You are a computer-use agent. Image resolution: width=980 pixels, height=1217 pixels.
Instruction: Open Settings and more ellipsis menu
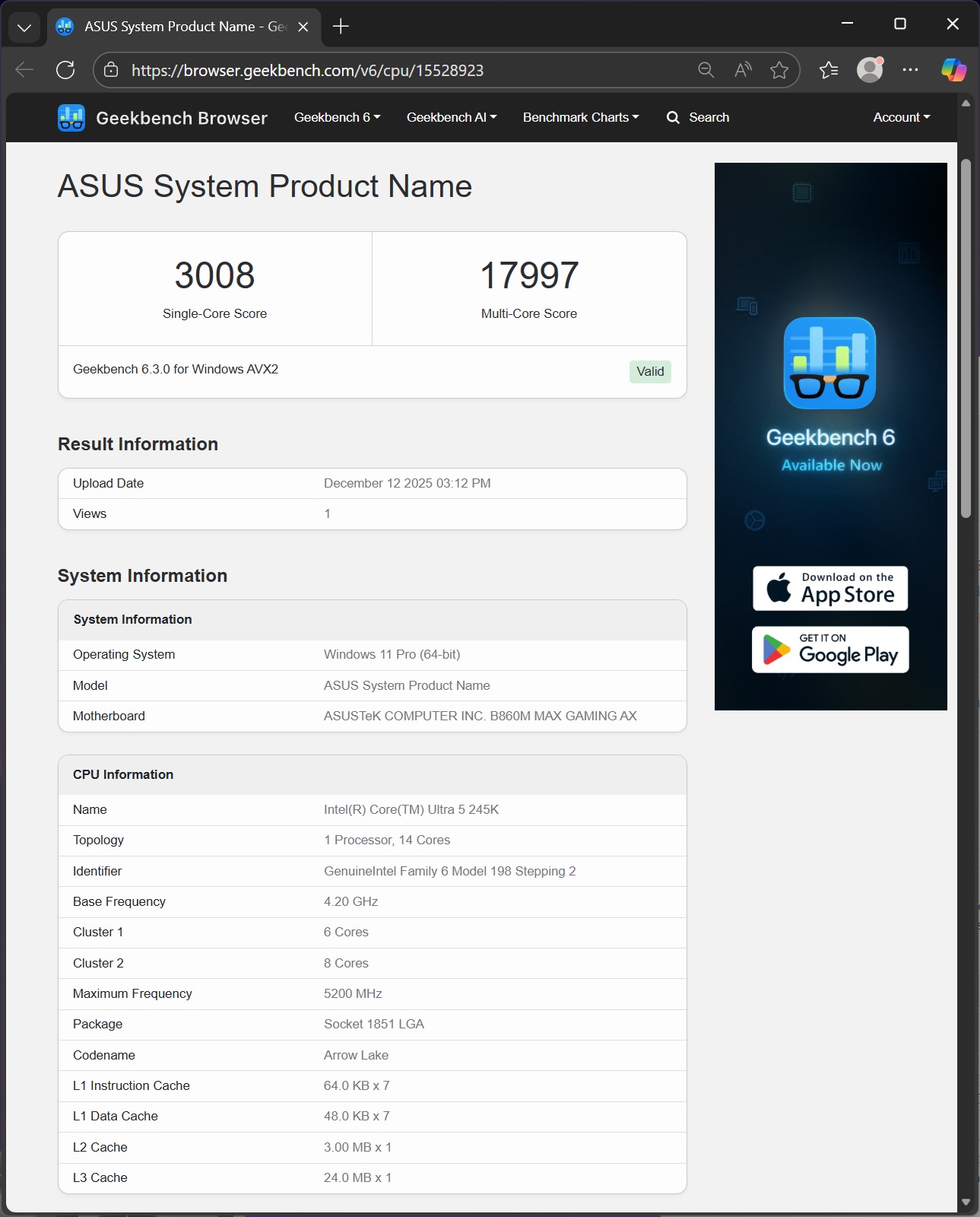910,70
